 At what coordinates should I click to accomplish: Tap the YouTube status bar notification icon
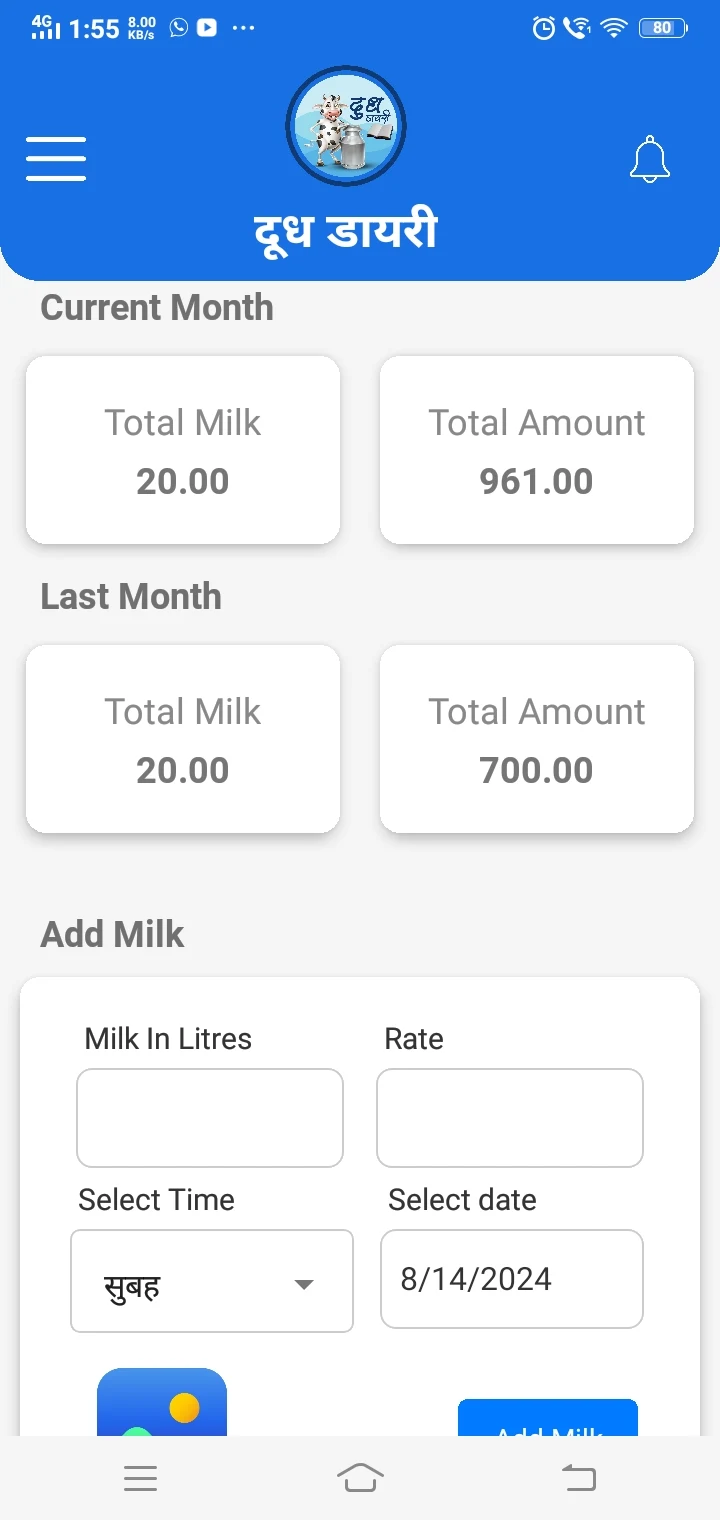coord(207,28)
